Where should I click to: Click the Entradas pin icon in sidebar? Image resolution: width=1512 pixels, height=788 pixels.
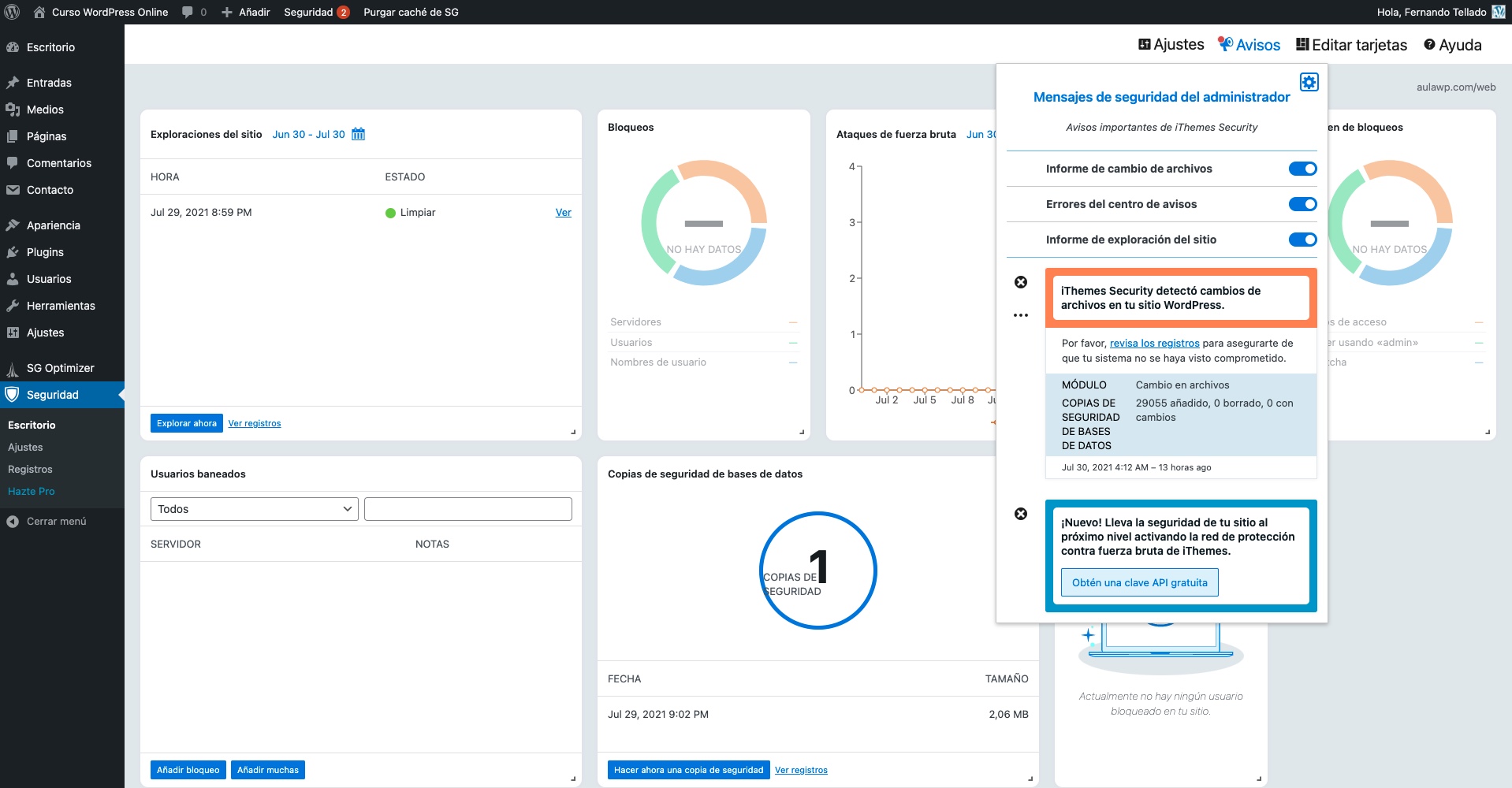[13, 83]
